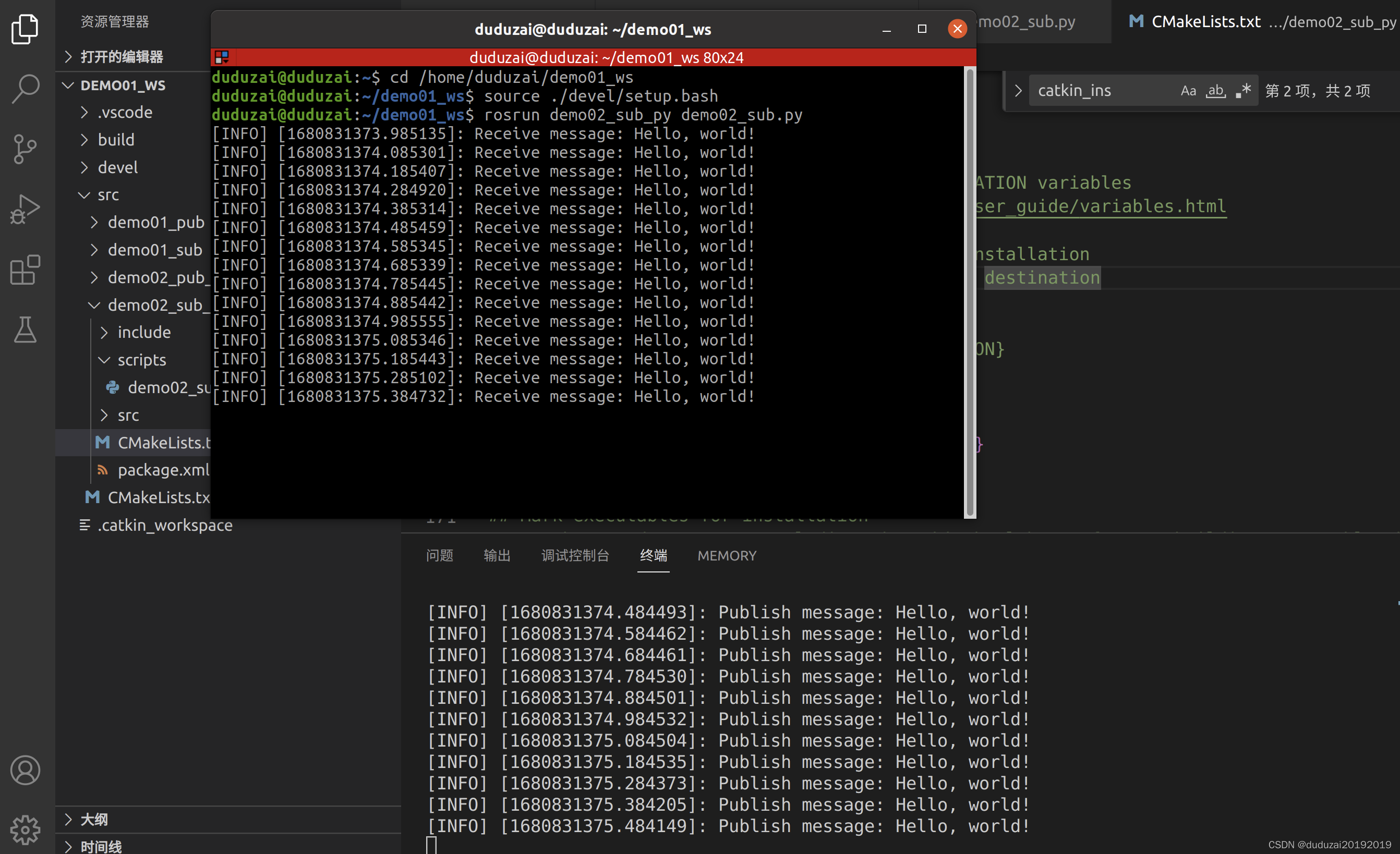
Task: Expand the src folder under demo02_sub
Action: pos(104,415)
